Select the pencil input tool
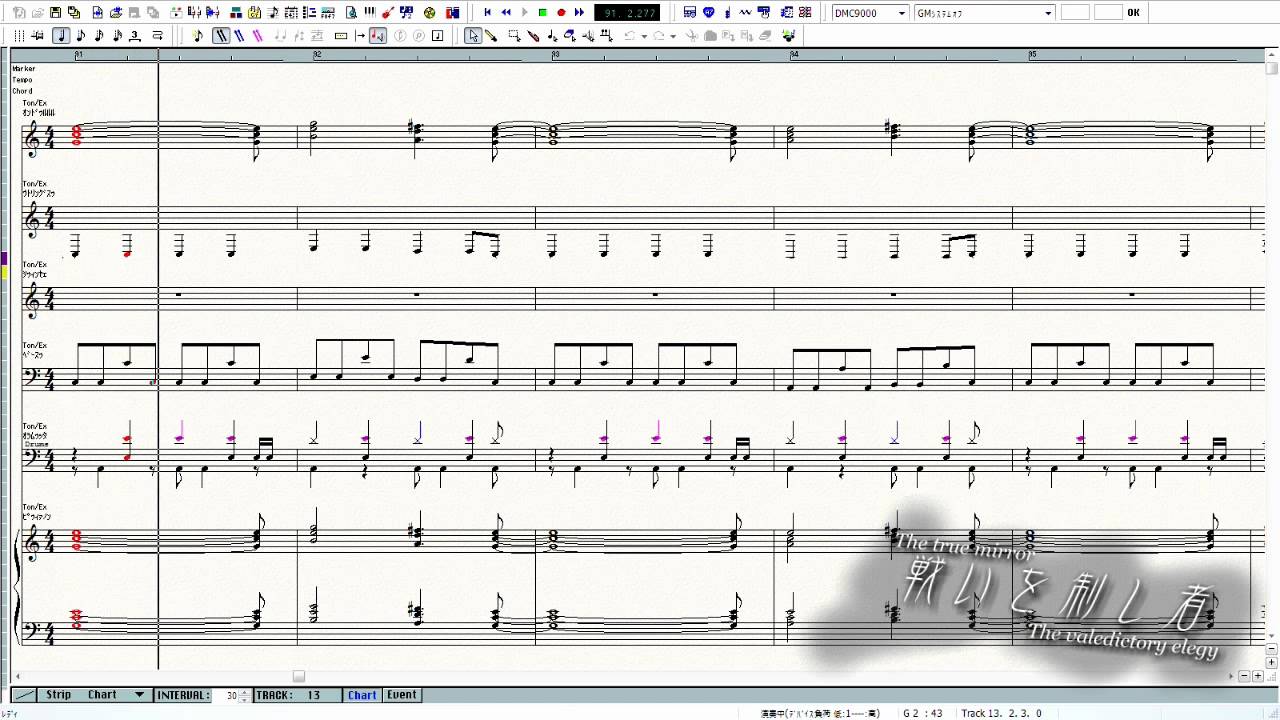This screenshot has height=720, width=1280. [x=491, y=36]
